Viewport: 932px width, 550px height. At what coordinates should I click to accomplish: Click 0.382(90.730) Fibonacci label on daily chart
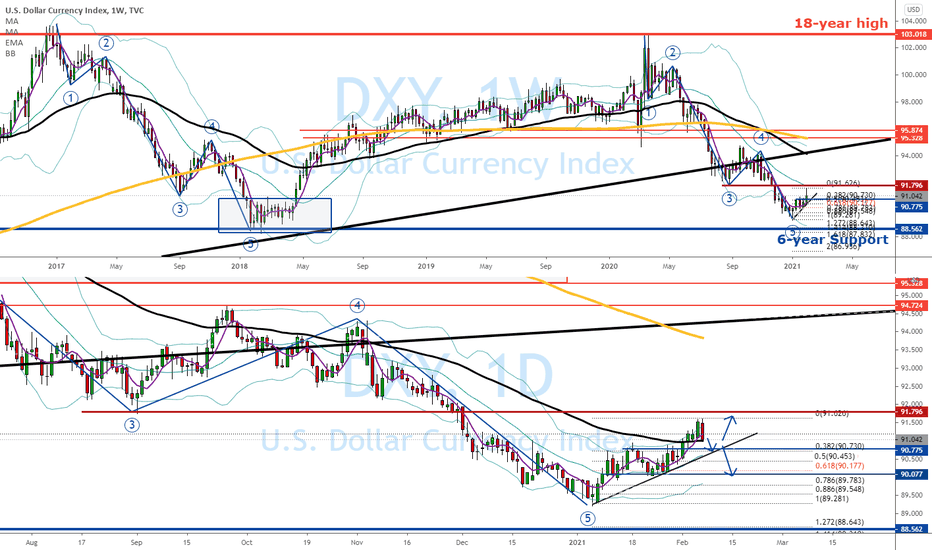click(x=840, y=446)
